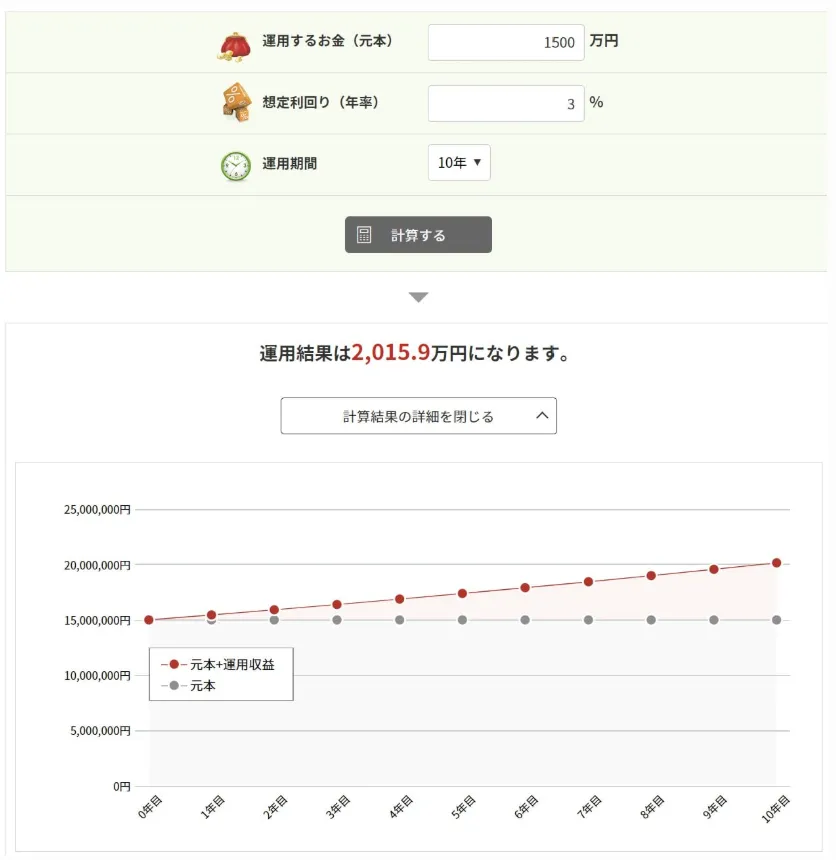This screenshot has height=860, width=836.
Task: Click the red data point at 3年目
Action: pyautogui.click(x=337, y=604)
